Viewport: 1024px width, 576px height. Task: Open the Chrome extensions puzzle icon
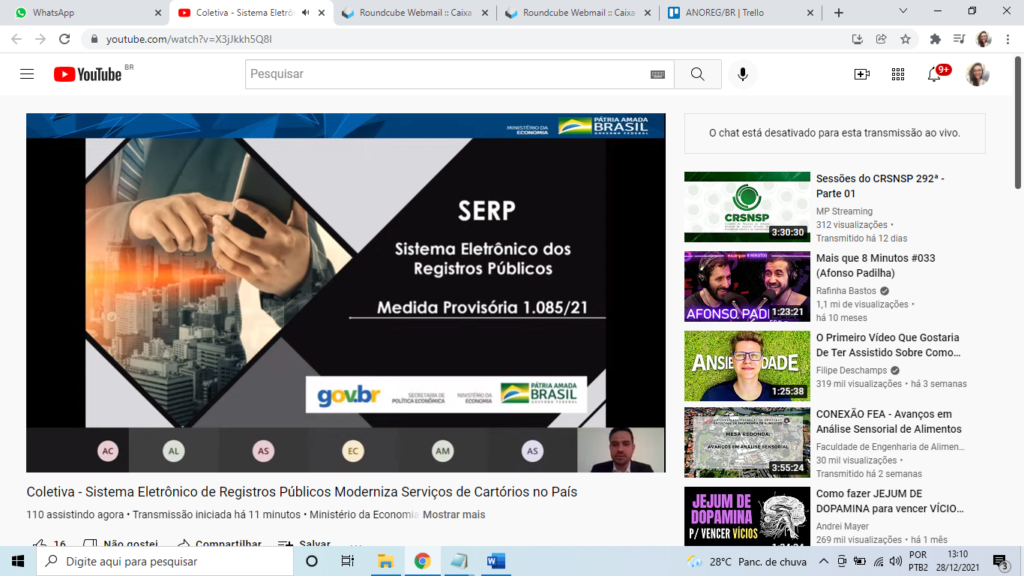[x=935, y=39]
